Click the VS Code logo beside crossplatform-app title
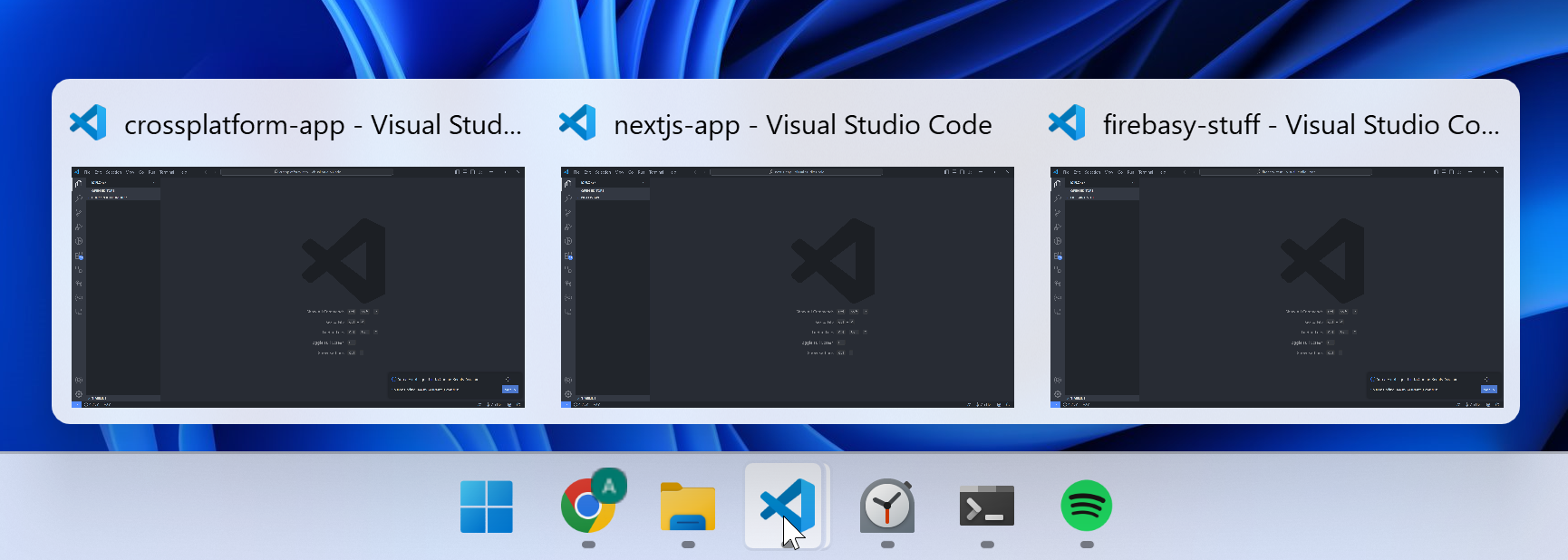This screenshot has width=1568, height=560. 89,123
